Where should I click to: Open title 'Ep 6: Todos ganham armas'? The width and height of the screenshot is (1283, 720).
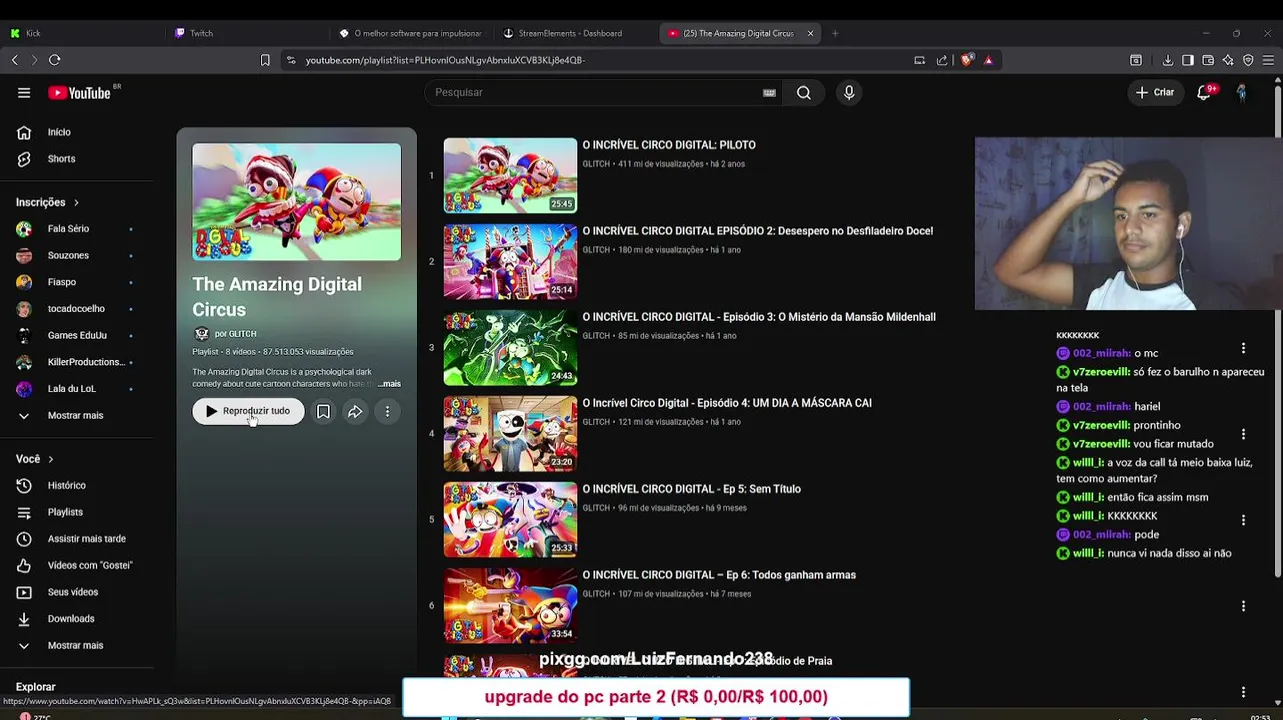(x=719, y=575)
